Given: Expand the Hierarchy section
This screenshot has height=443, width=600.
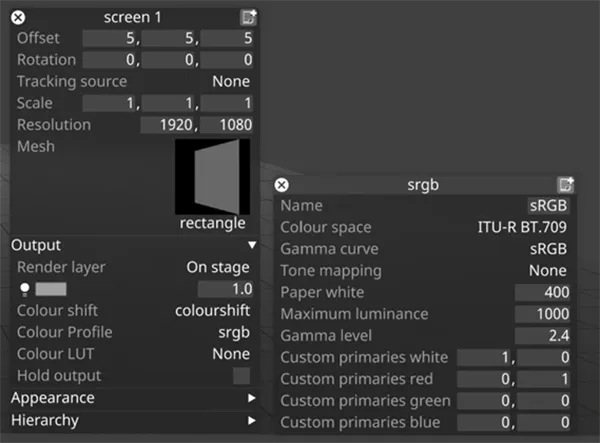Looking at the screenshot, I should pos(251,420).
